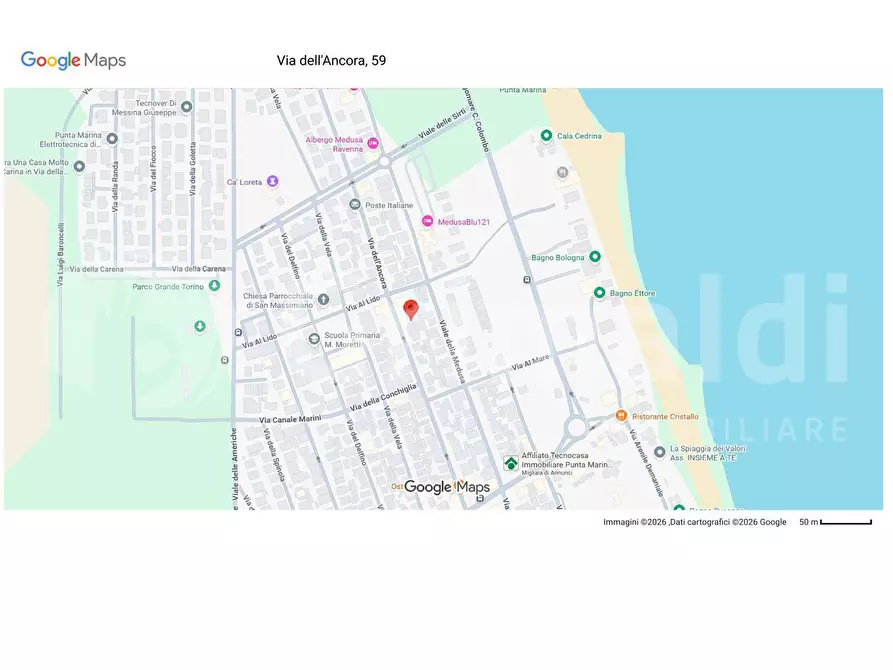The image size is (893, 670).
Task: Click the Cala Cedrina green marker
Action: click(x=546, y=136)
